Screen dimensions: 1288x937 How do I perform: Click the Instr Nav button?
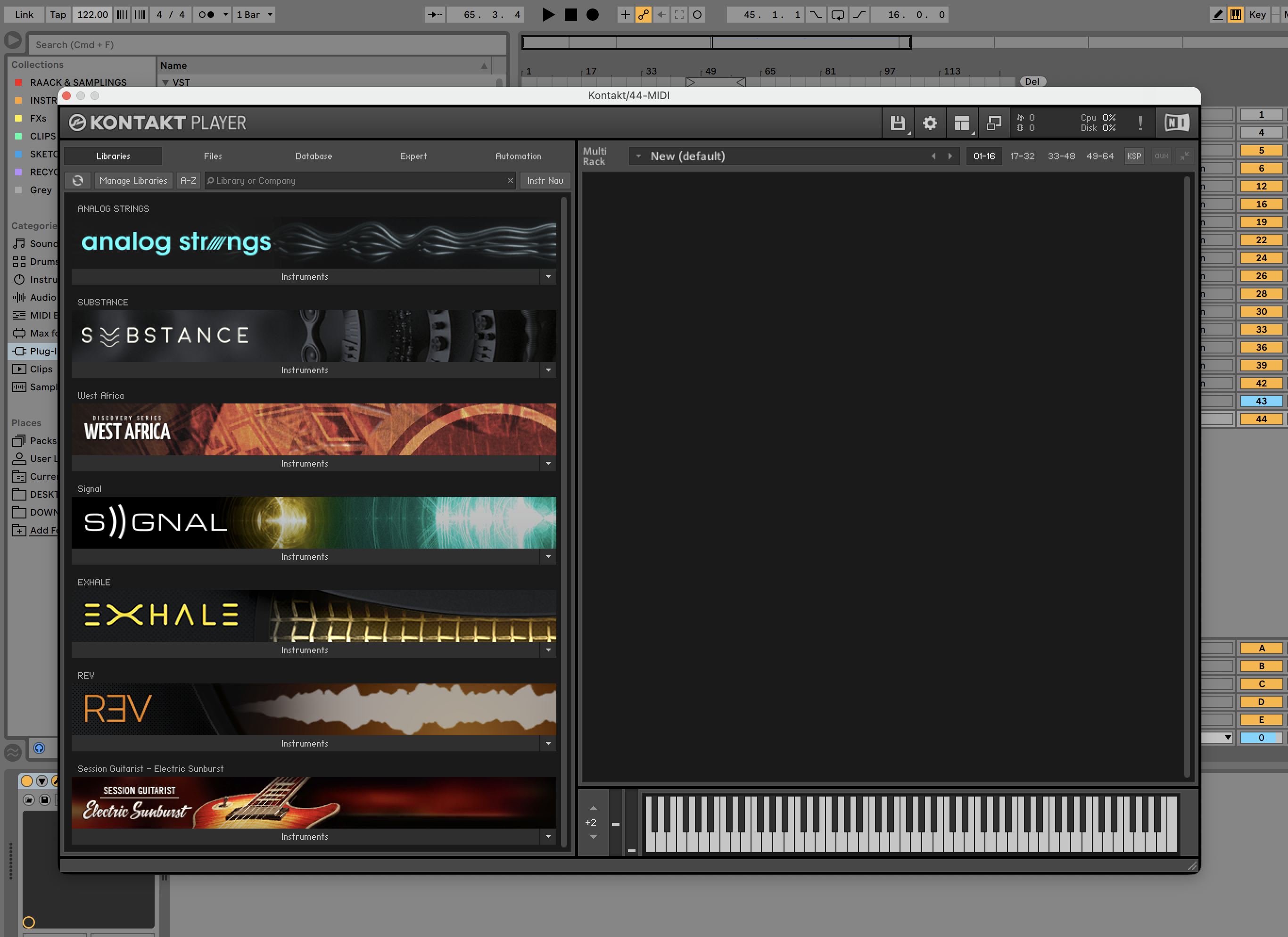(544, 180)
